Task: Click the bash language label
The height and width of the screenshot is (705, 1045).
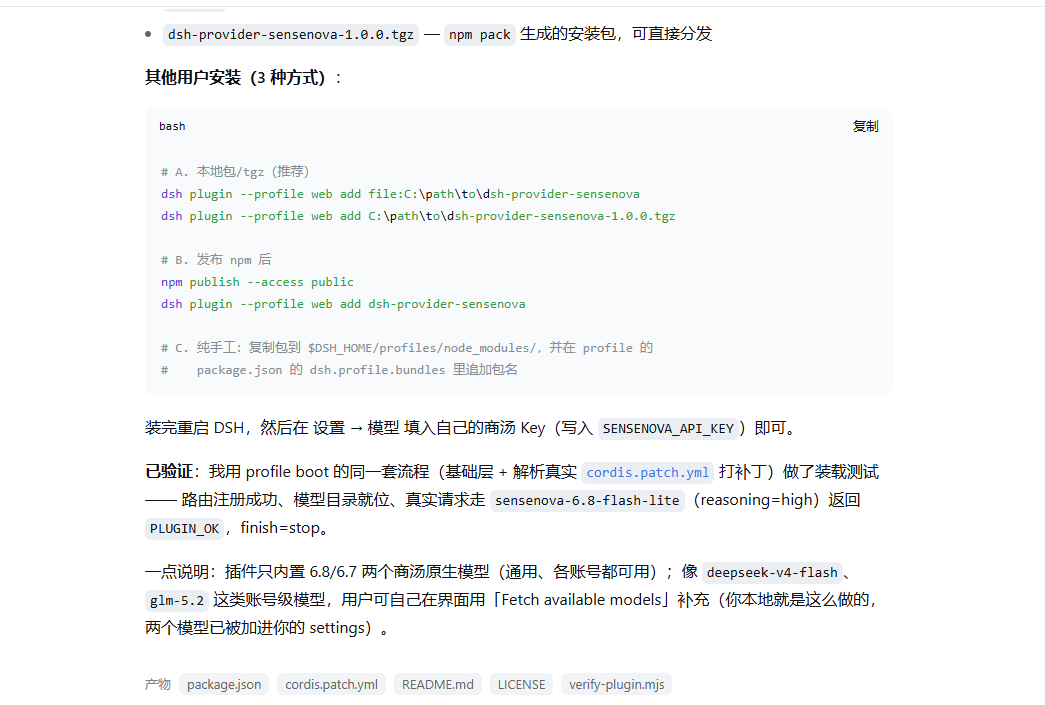Action: coord(172,127)
